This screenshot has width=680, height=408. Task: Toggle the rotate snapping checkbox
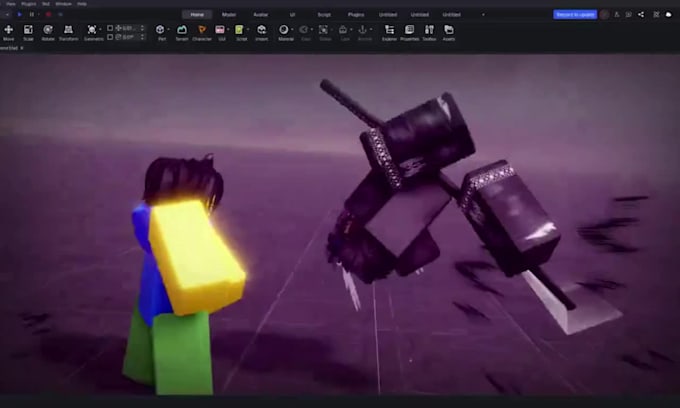coord(110,37)
